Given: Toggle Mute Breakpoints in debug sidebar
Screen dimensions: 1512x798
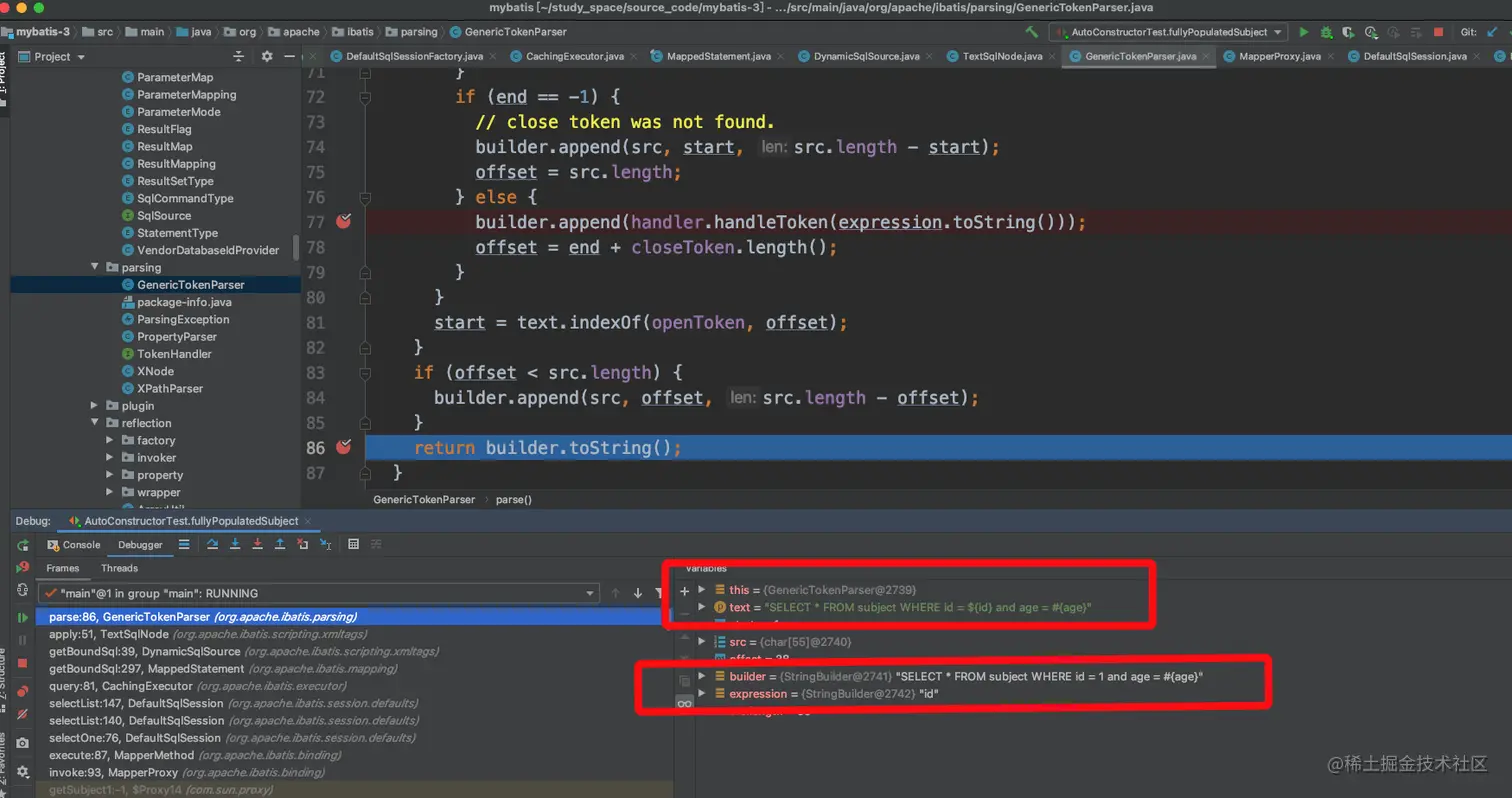Looking at the screenshot, I should pos(22,714).
